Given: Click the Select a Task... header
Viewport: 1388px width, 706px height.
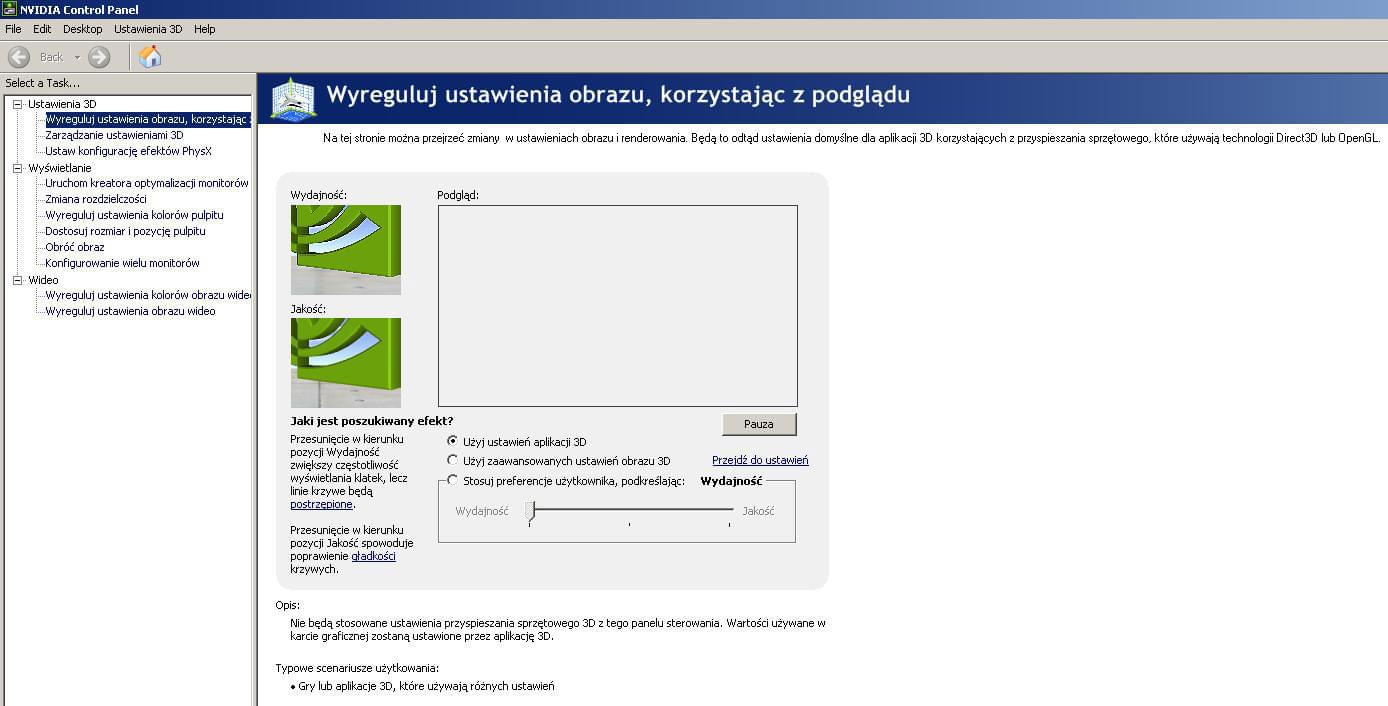Looking at the screenshot, I should pyautogui.click(x=43, y=83).
